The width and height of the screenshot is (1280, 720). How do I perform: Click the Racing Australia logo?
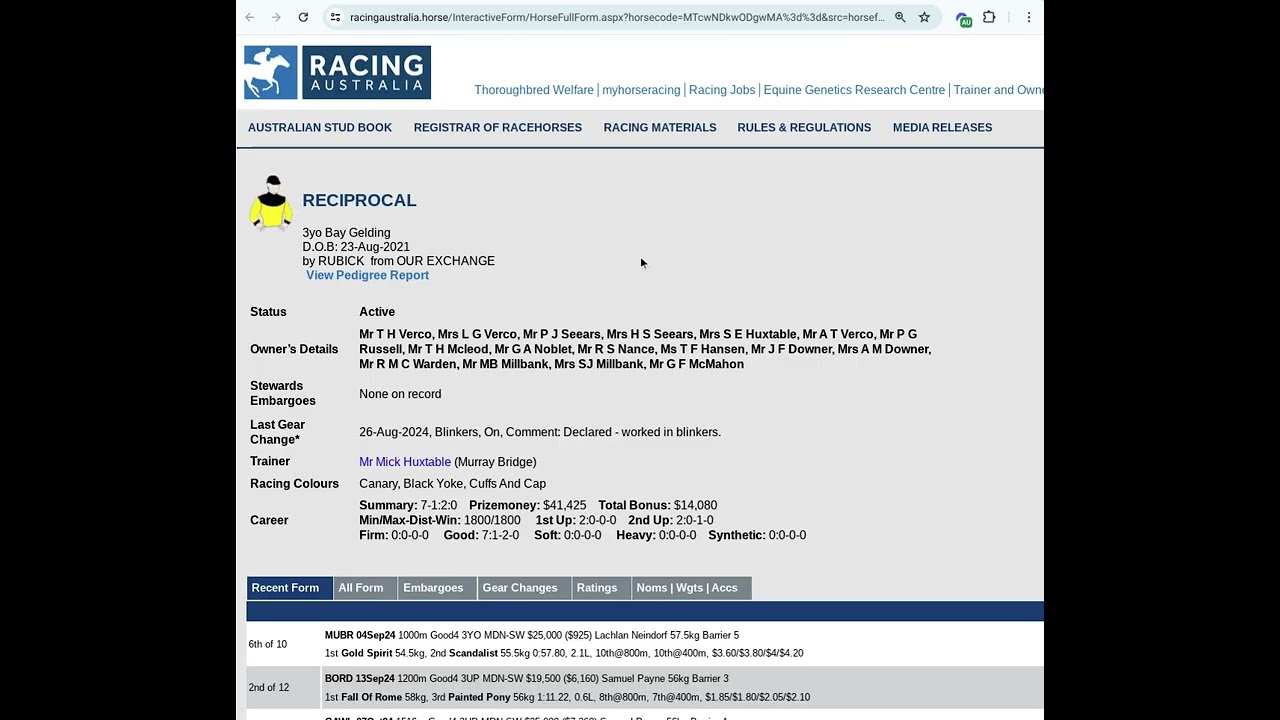[337, 72]
